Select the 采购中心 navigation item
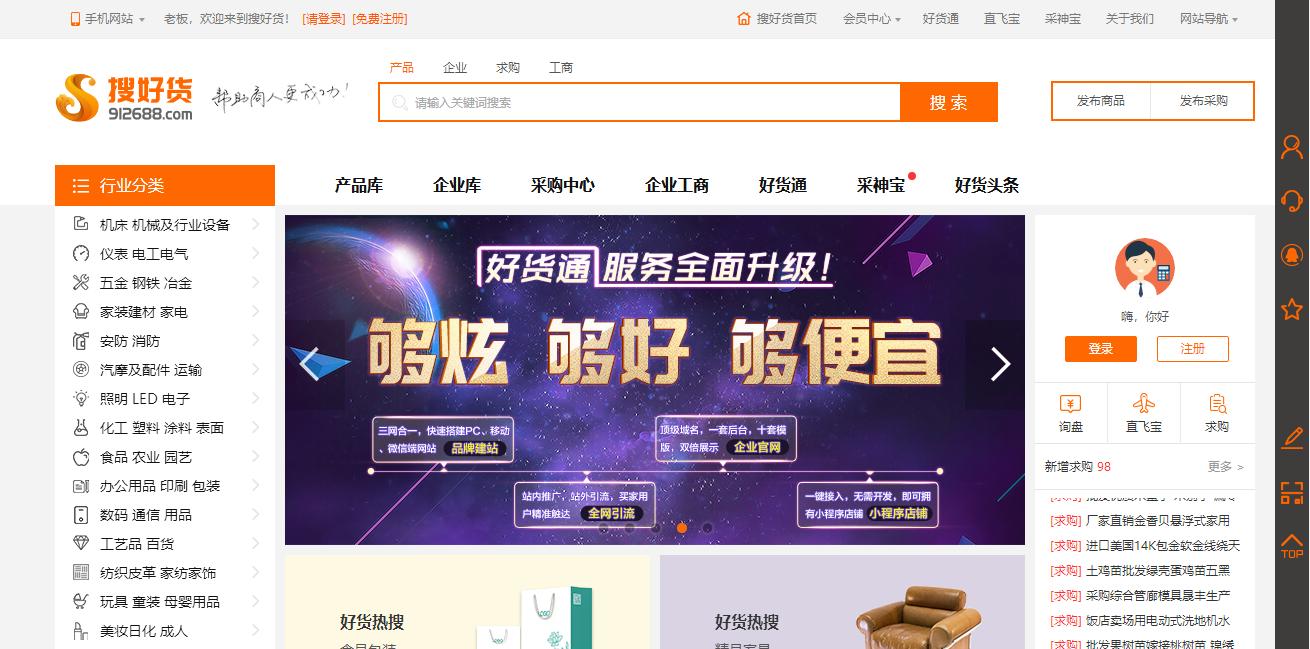The image size is (1310, 649). point(563,185)
